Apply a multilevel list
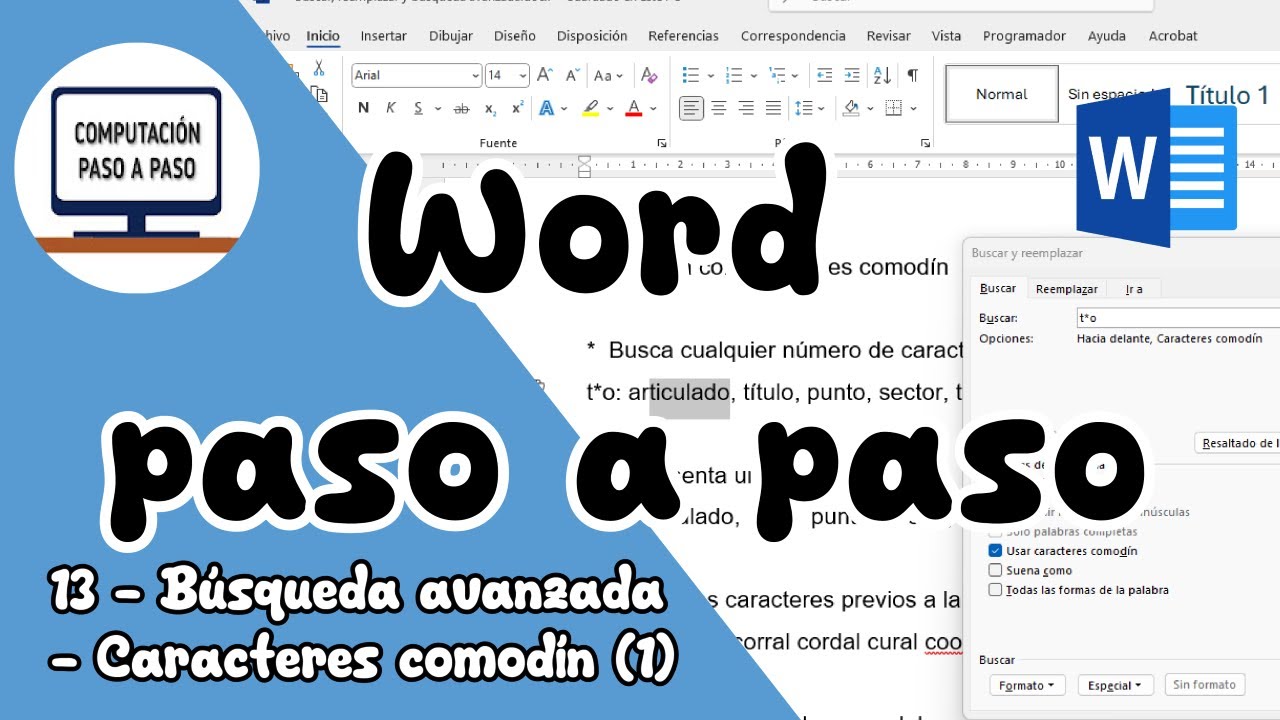The height and width of the screenshot is (720, 1280). [x=777, y=75]
